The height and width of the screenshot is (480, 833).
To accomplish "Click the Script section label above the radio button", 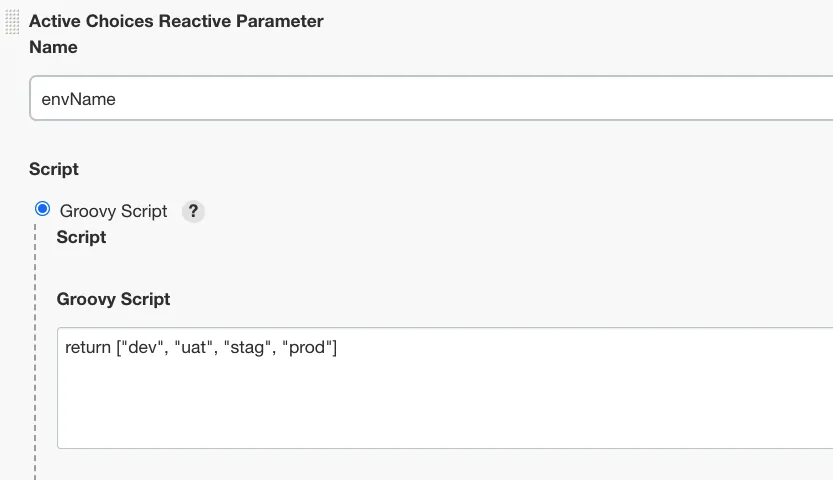I will (54, 169).
